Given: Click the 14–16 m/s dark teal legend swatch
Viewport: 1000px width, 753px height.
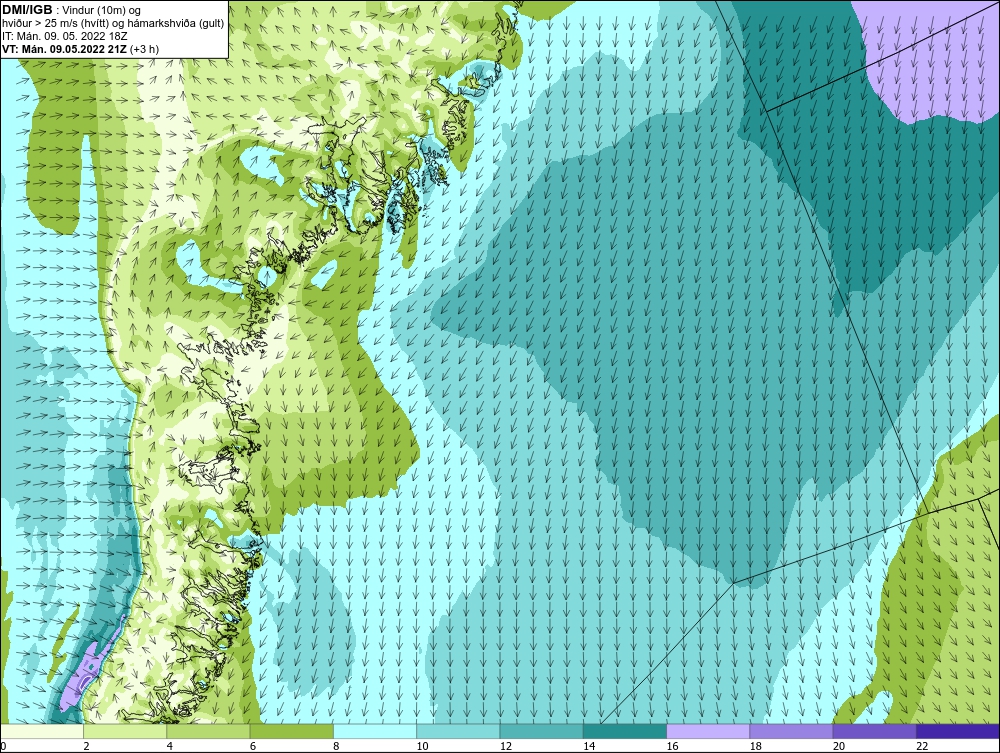Looking at the screenshot, I should click(x=624, y=731).
